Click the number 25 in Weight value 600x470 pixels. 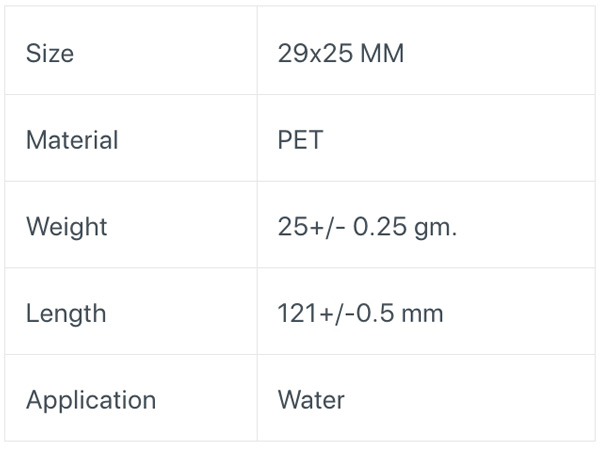[292, 227]
